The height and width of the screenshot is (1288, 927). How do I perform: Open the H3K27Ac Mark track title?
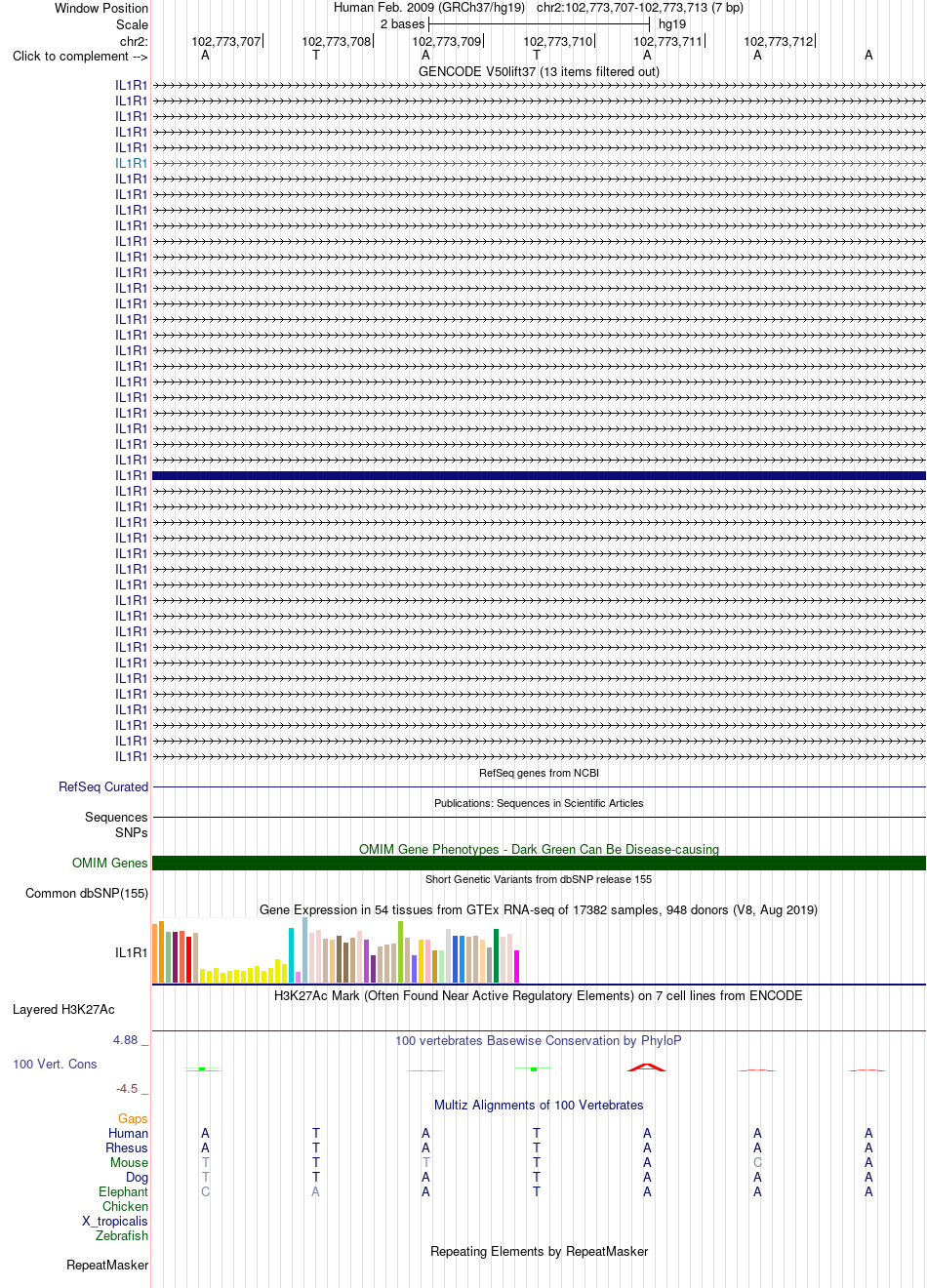(539, 995)
